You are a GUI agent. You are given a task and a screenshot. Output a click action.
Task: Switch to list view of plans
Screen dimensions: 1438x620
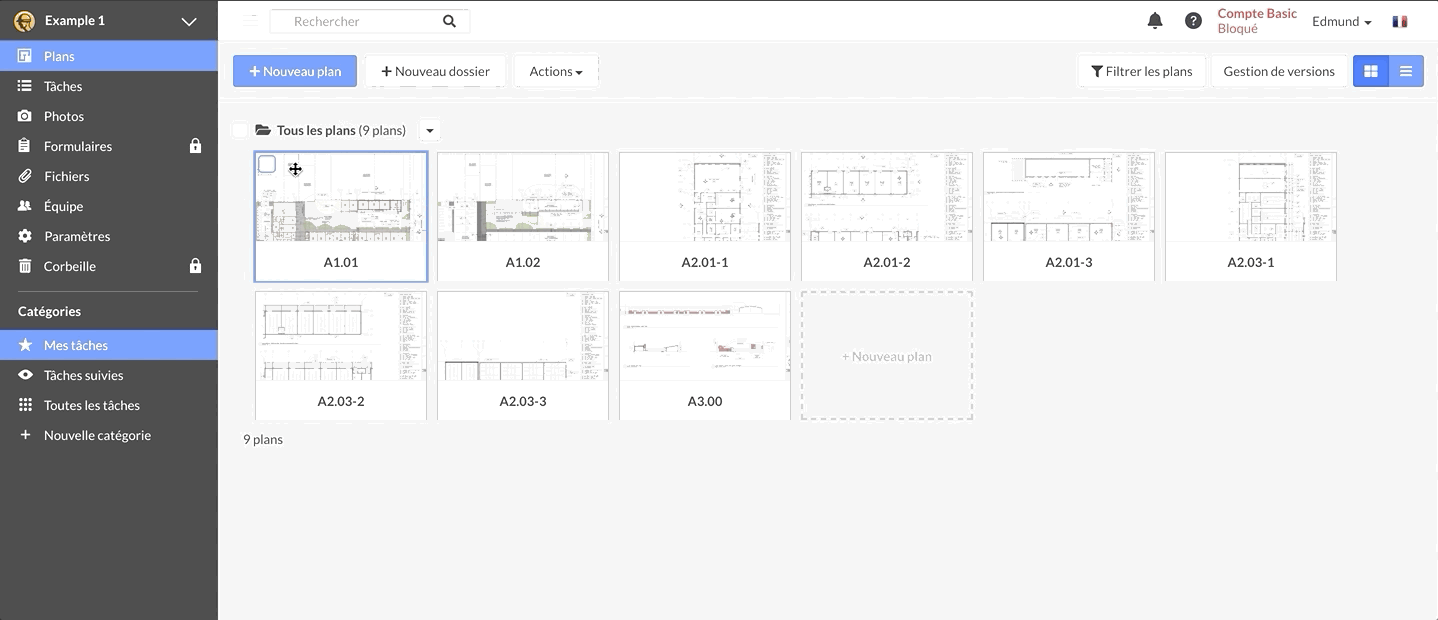tap(1406, 70)
